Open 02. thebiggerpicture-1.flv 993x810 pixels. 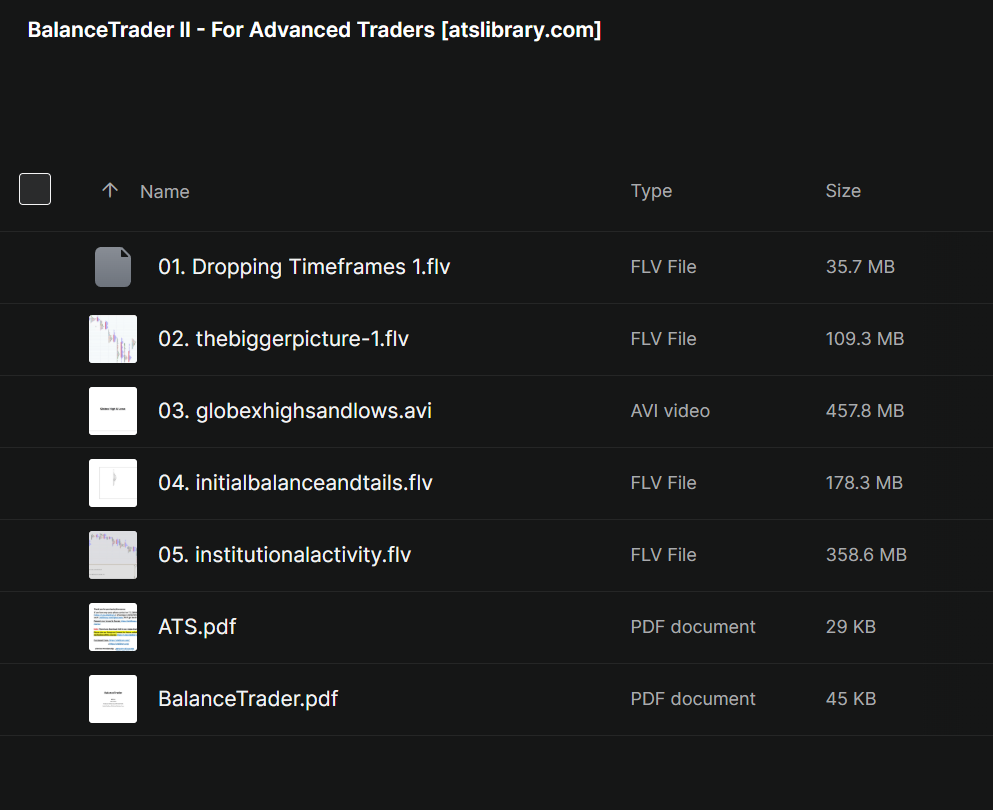tap(283, 339)
